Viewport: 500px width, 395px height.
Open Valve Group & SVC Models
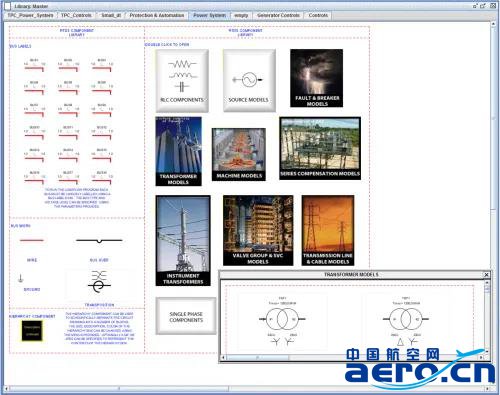coord(258,230)
